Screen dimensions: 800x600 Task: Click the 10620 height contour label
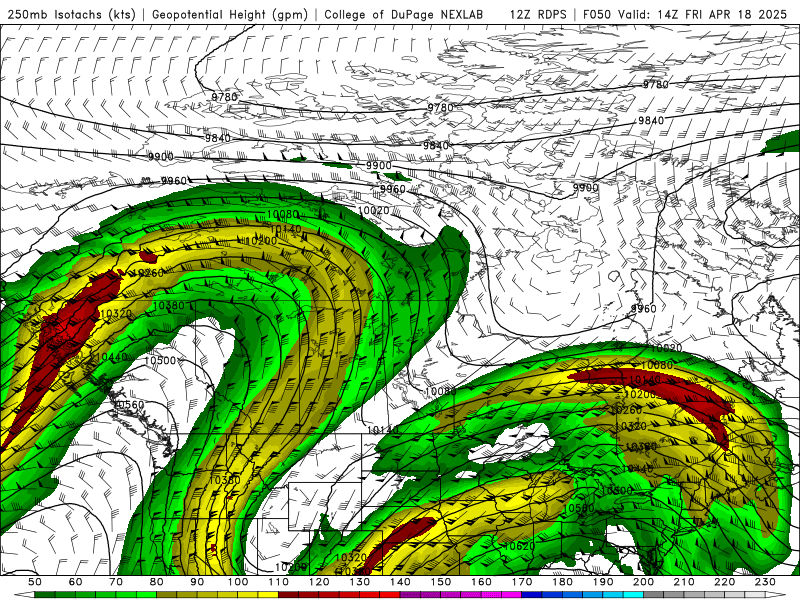pos(518,546)
